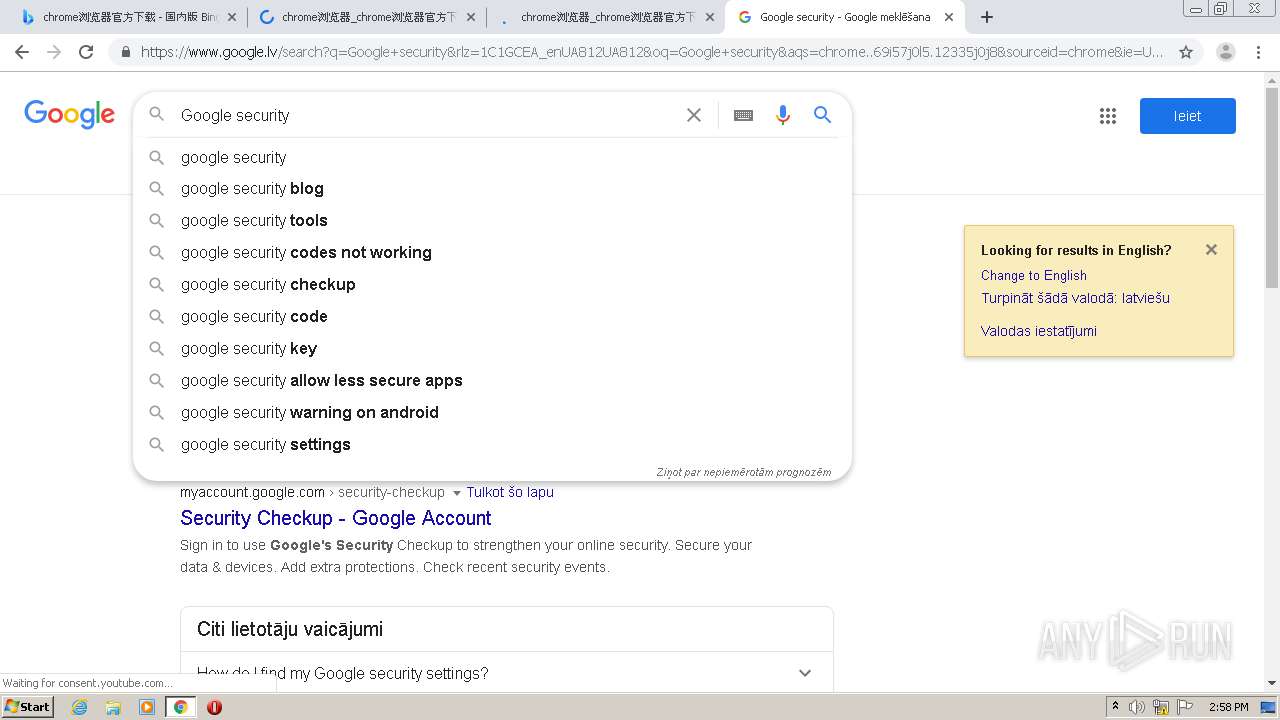This screenshot has height=720, width=1280.
Task: Click 'Change to English' link
Action: pyautogui.click(x=1033, y=275)
